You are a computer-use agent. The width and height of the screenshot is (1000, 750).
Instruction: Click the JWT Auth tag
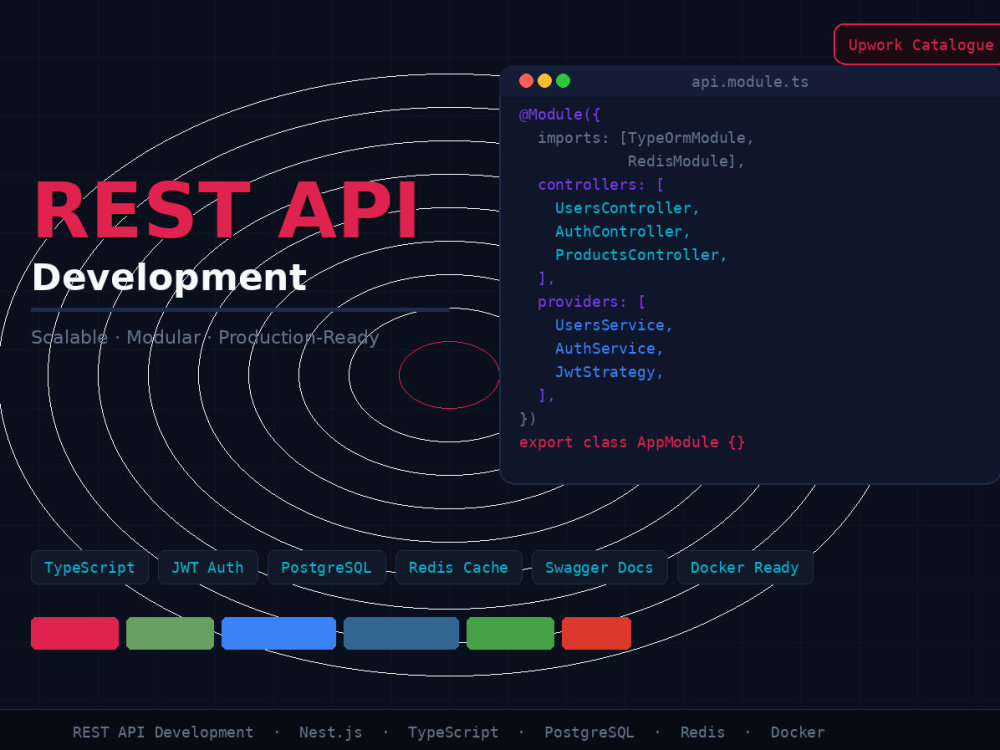pos(208,568)
